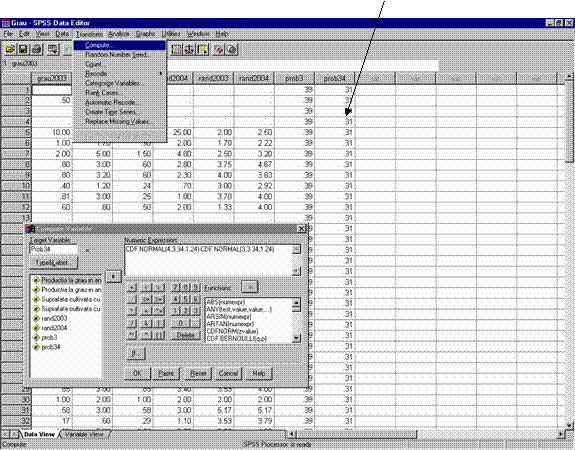Click the Weight Cases scale icon
This screenshot has width=575, height=450.
pyautogui.click(x=189, y=50)
